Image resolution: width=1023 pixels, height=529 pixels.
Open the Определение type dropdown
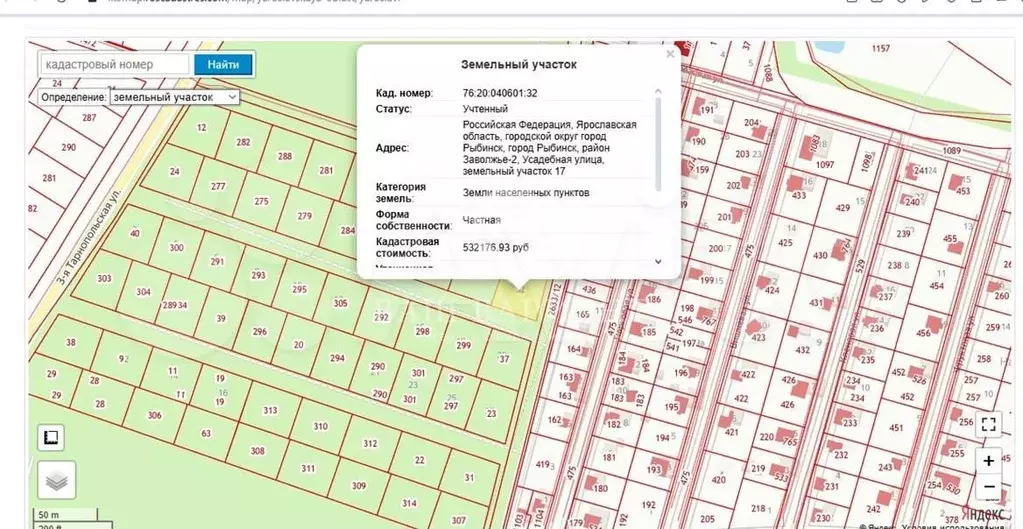tap(175, 97)
